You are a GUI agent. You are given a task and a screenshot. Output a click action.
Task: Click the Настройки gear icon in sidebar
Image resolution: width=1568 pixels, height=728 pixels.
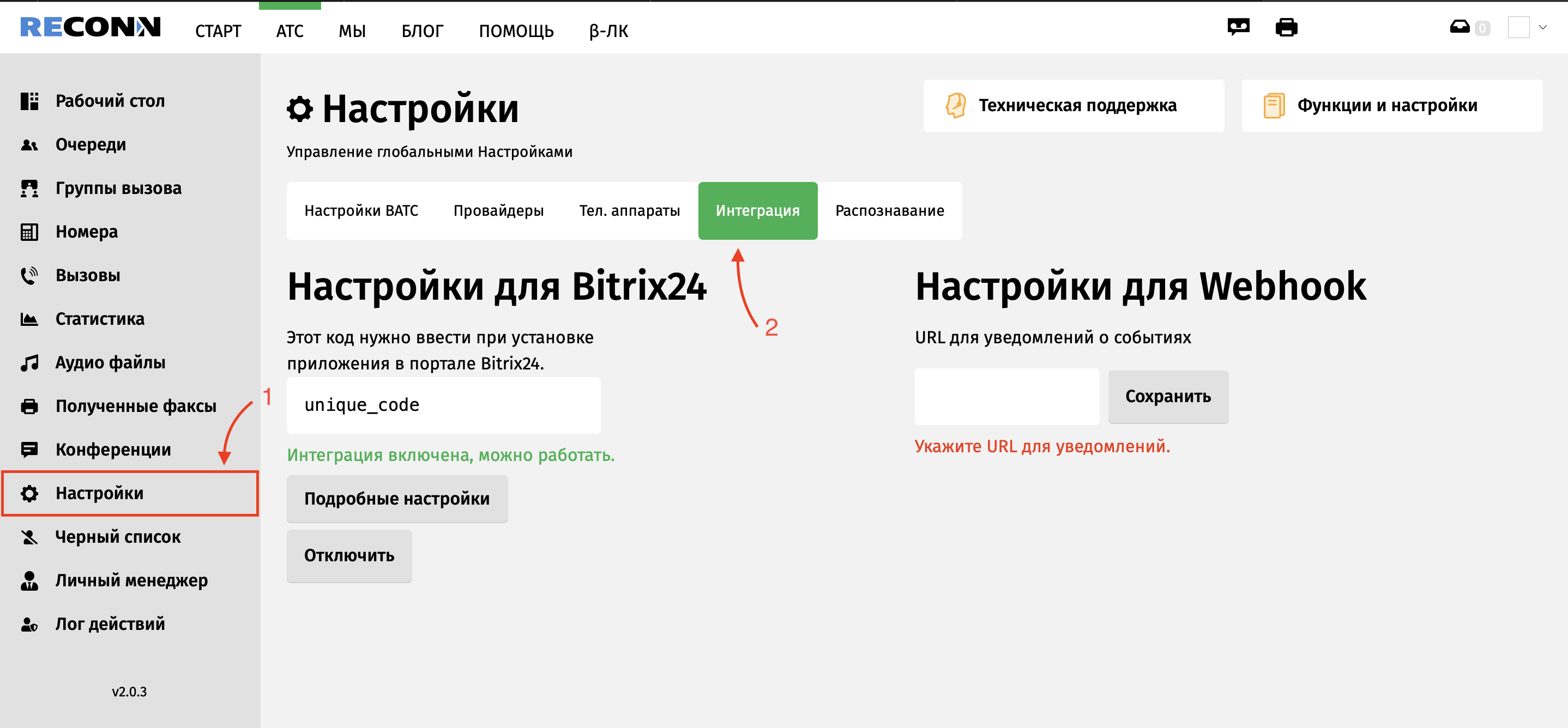click(29, 493)
